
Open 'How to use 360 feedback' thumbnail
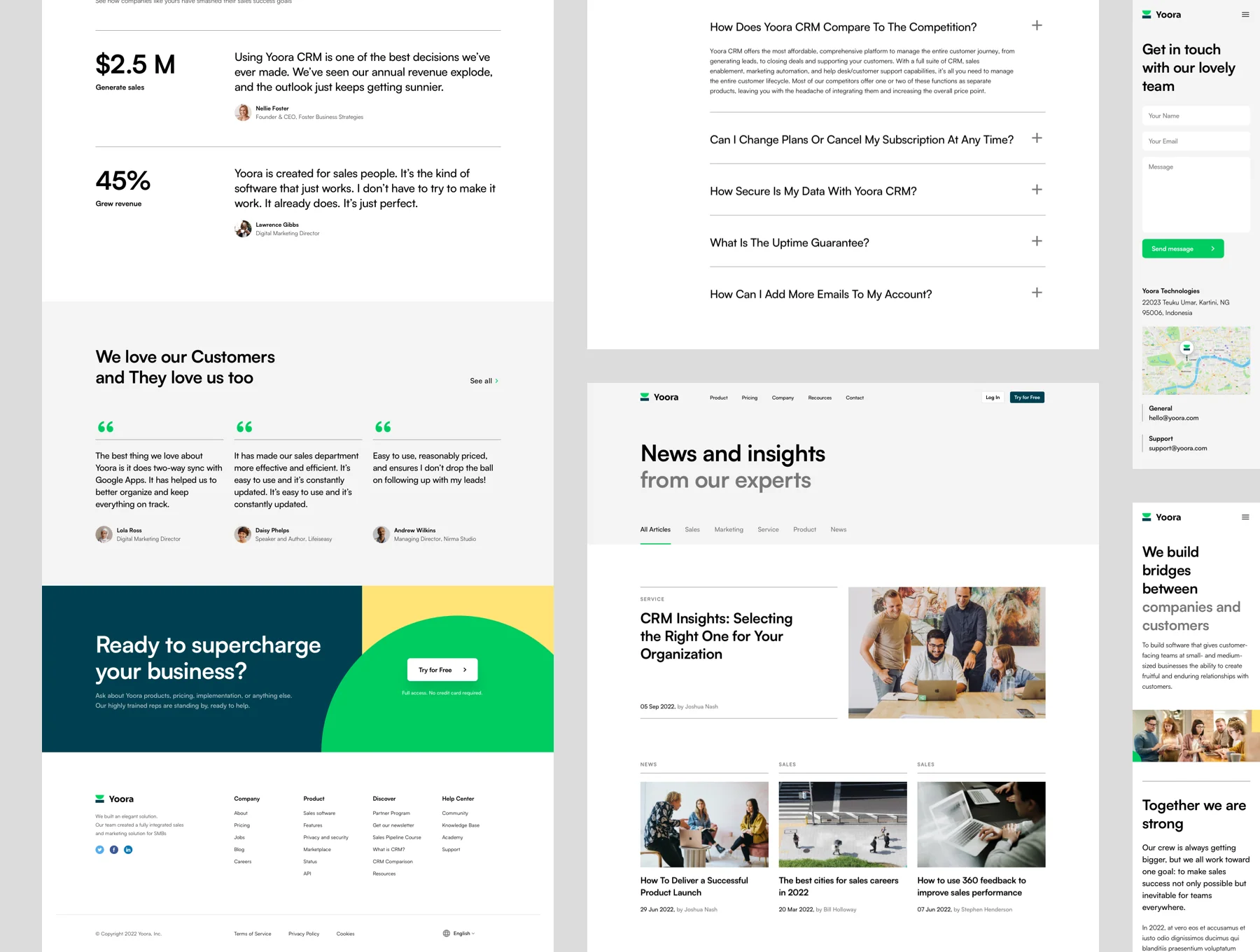tap(981, 825)
